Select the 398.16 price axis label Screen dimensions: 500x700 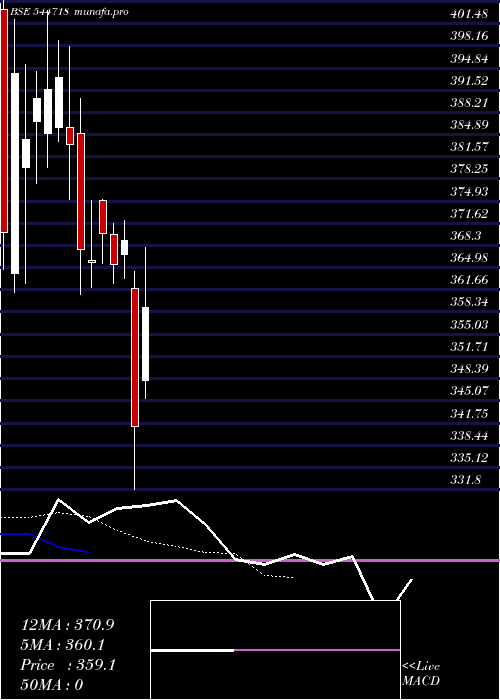tap(469, 36)
